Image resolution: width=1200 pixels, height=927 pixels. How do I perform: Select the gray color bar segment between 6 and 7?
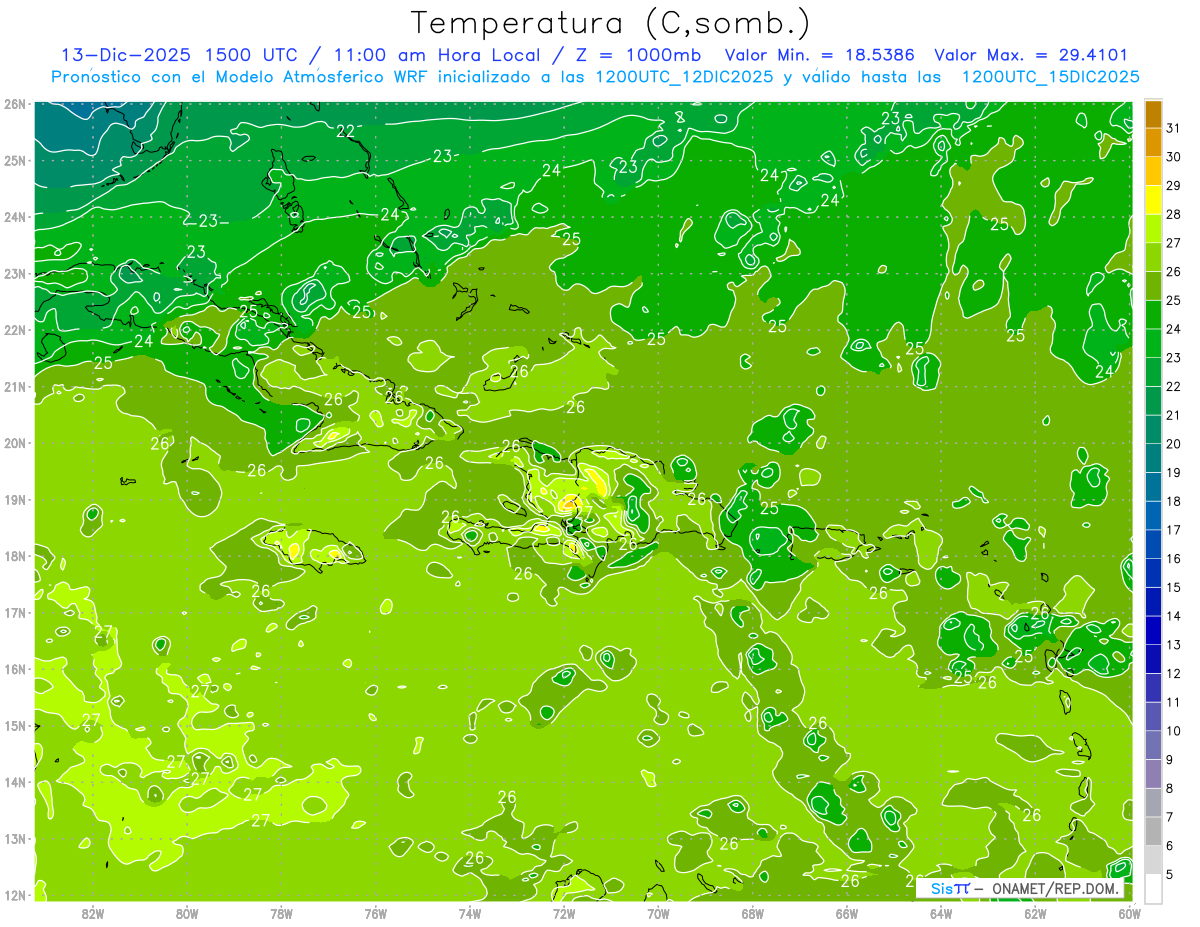click(1153, 832)
